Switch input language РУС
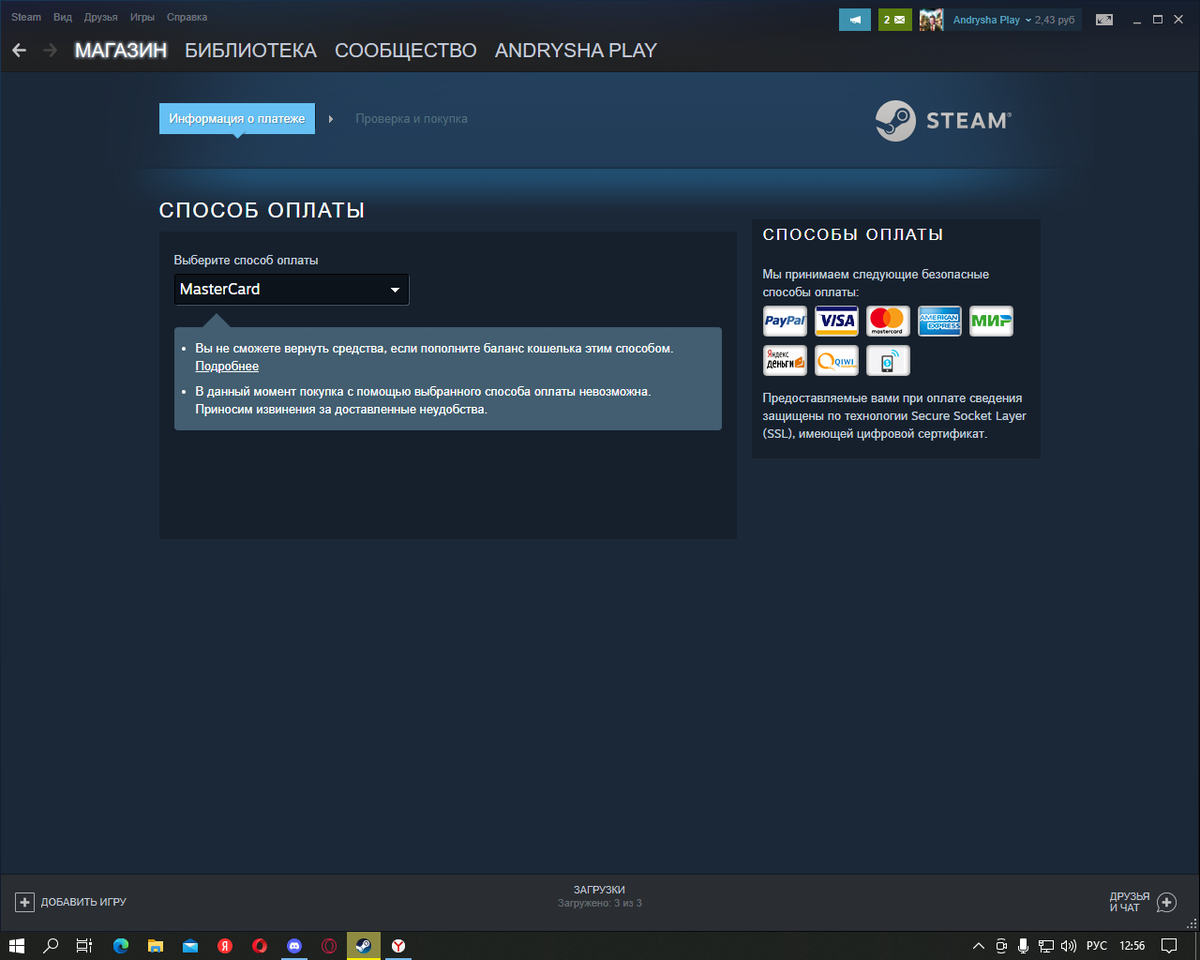This screenshot has width=1200, height=960. click(x=1097, y=945)
